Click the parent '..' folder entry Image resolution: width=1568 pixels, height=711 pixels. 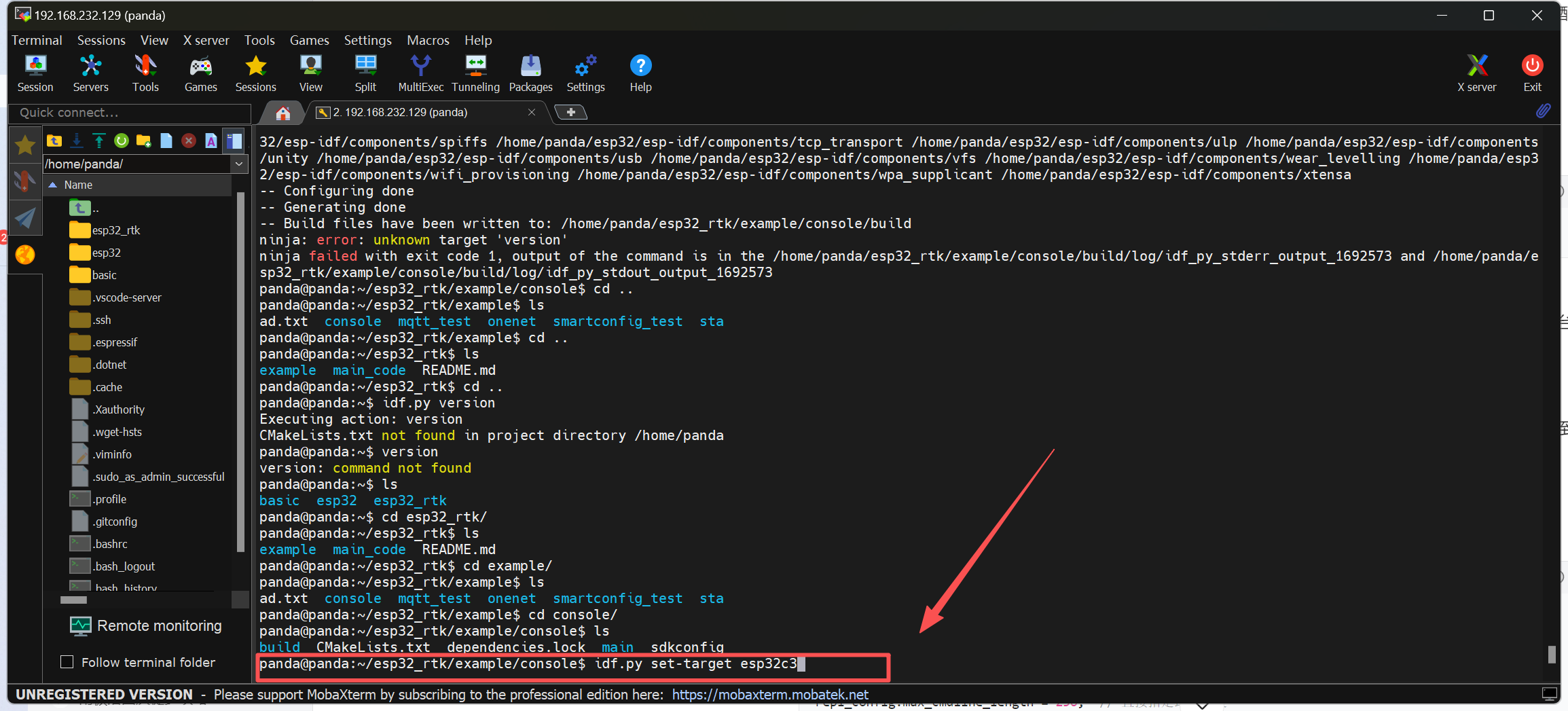84,208
